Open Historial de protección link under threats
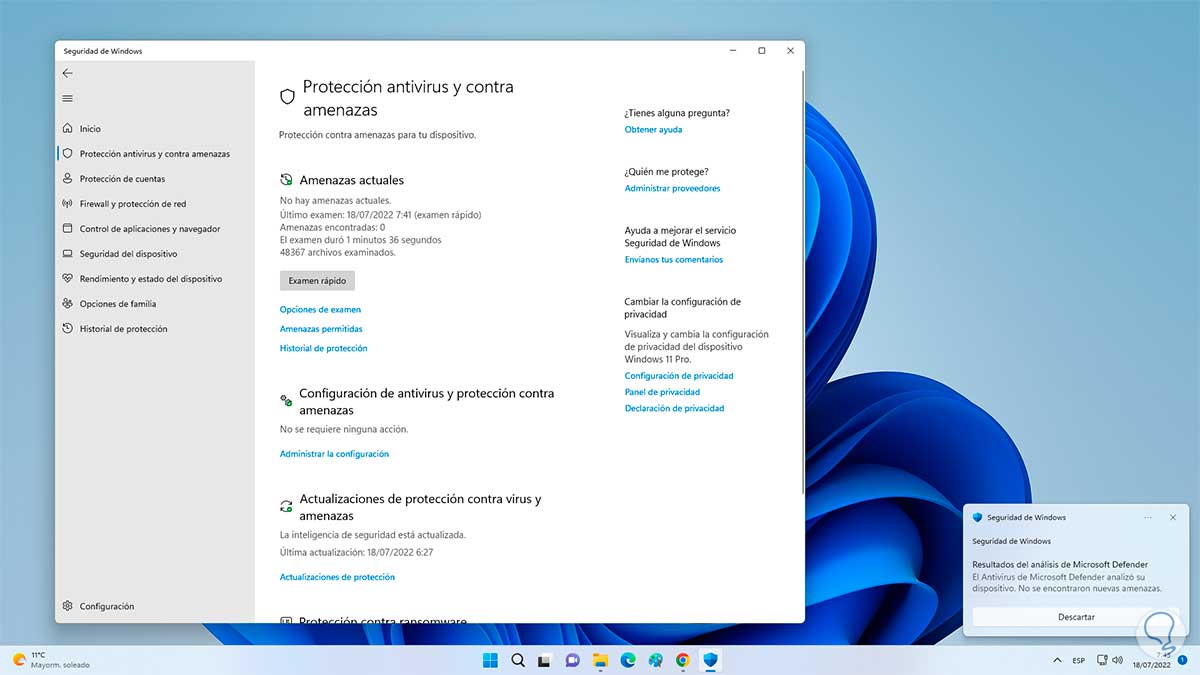This screenshot has height=675, width=1200. [324, 348]
